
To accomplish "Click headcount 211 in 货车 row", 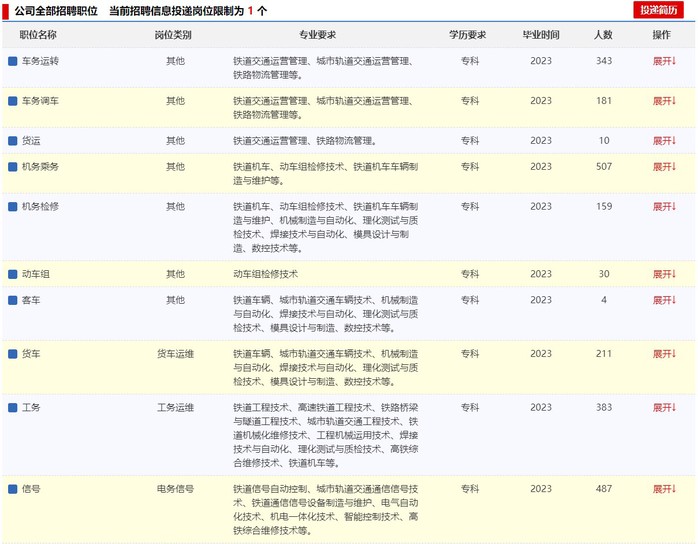I will tap(604, 354).
